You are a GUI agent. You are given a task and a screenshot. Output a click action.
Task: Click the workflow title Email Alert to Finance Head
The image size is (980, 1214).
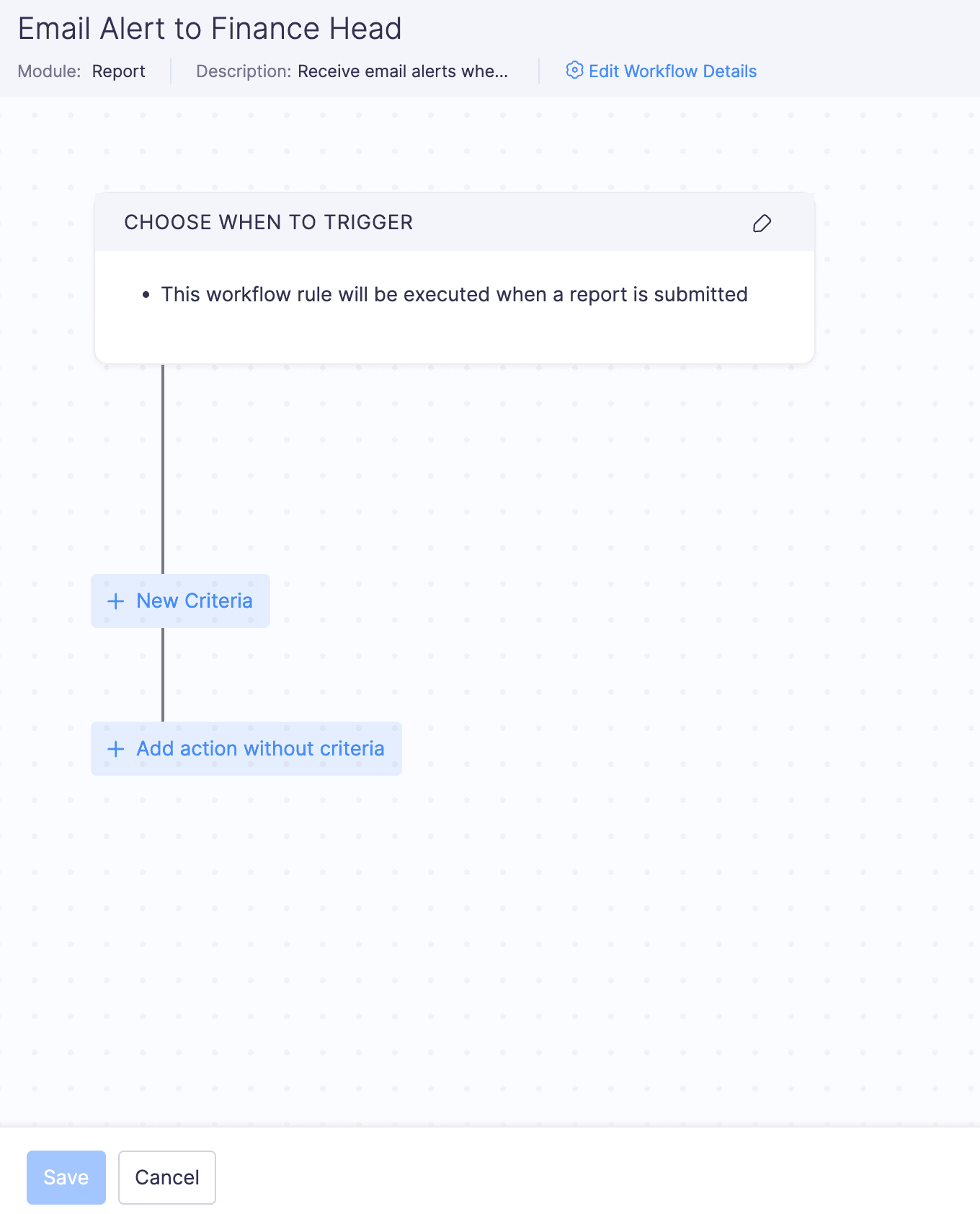[210, 29]
